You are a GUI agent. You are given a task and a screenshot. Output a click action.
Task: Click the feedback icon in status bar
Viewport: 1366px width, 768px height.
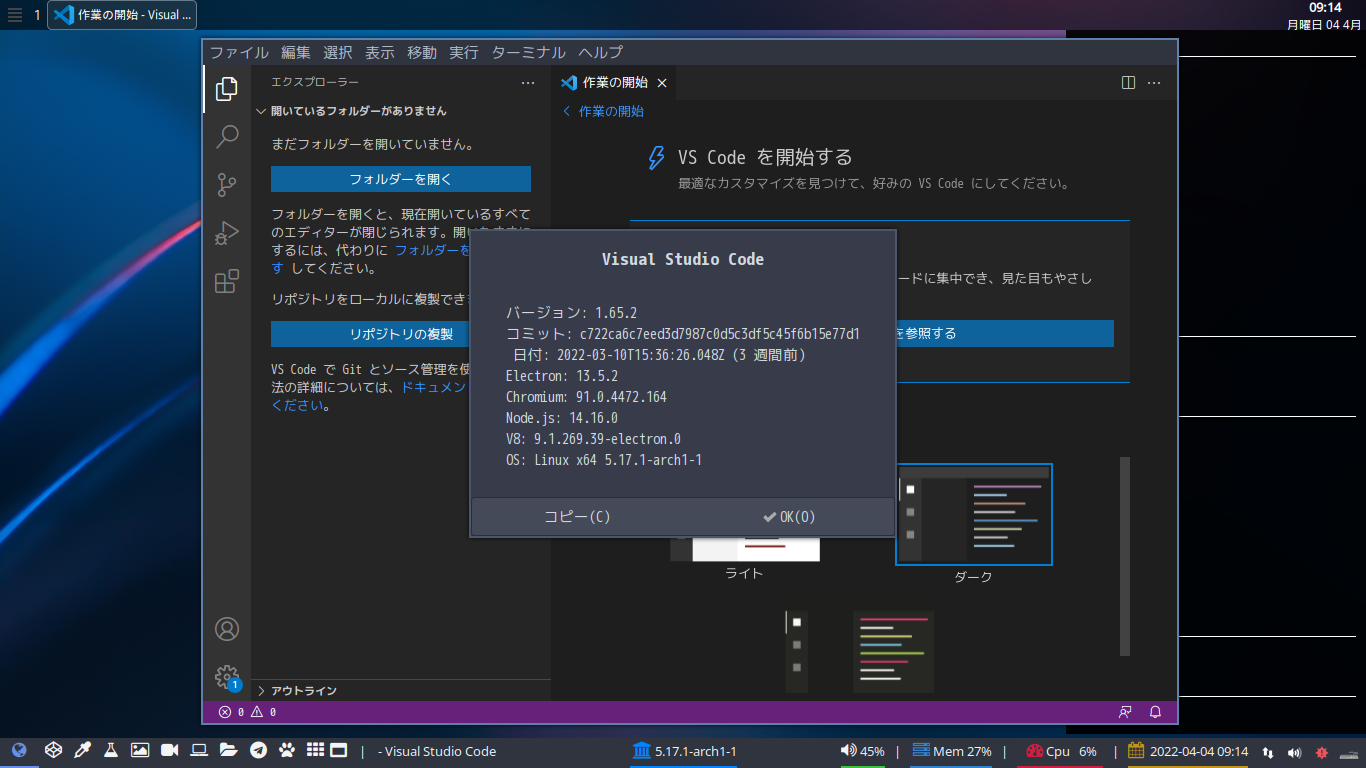pyautogui.click(x=1125, y=712)
